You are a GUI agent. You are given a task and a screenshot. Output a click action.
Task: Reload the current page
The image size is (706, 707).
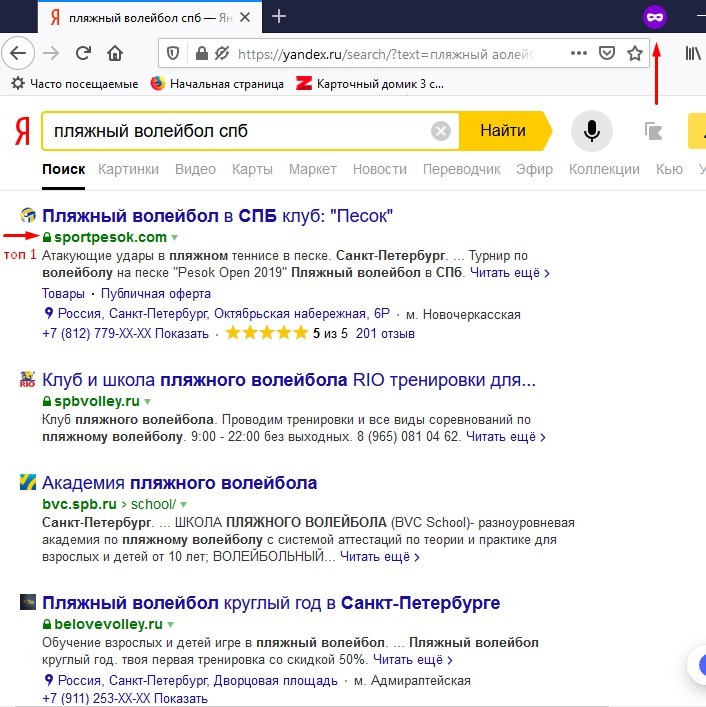click(x=83, y=54)
